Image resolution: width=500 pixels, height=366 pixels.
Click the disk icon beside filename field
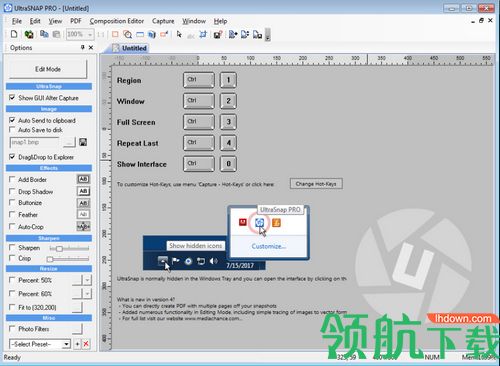83,142
